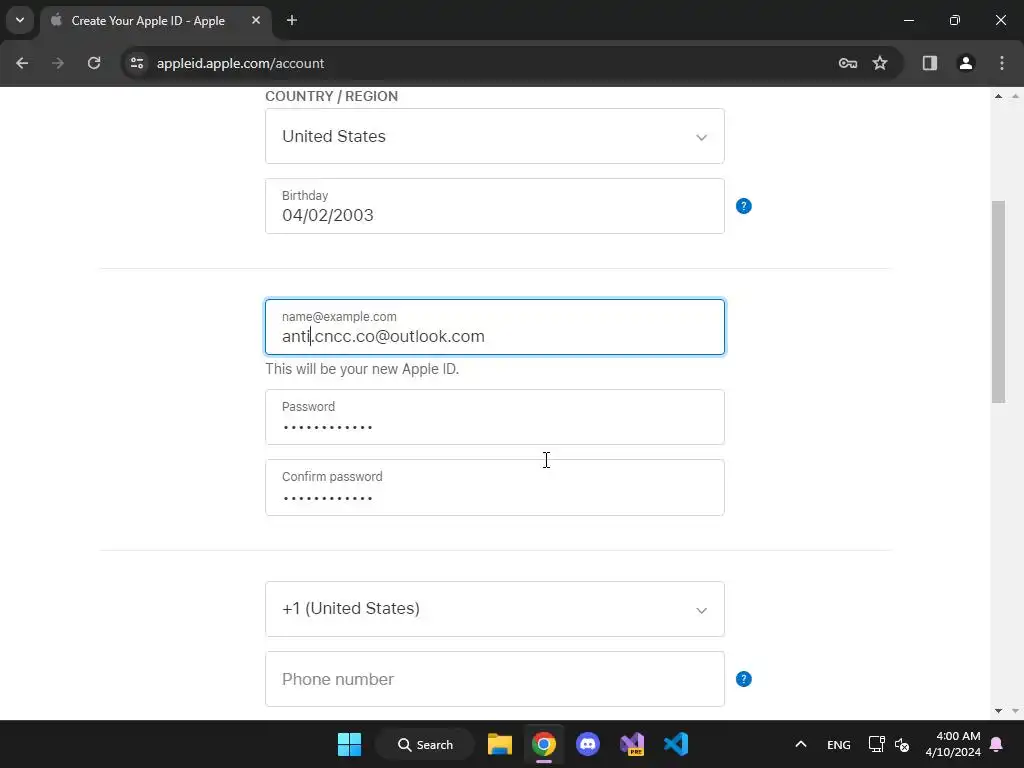Bookmark this page with the star icon
Image resolution: width=1024 pixels, height=768 pixels.
tap(880, 63)
